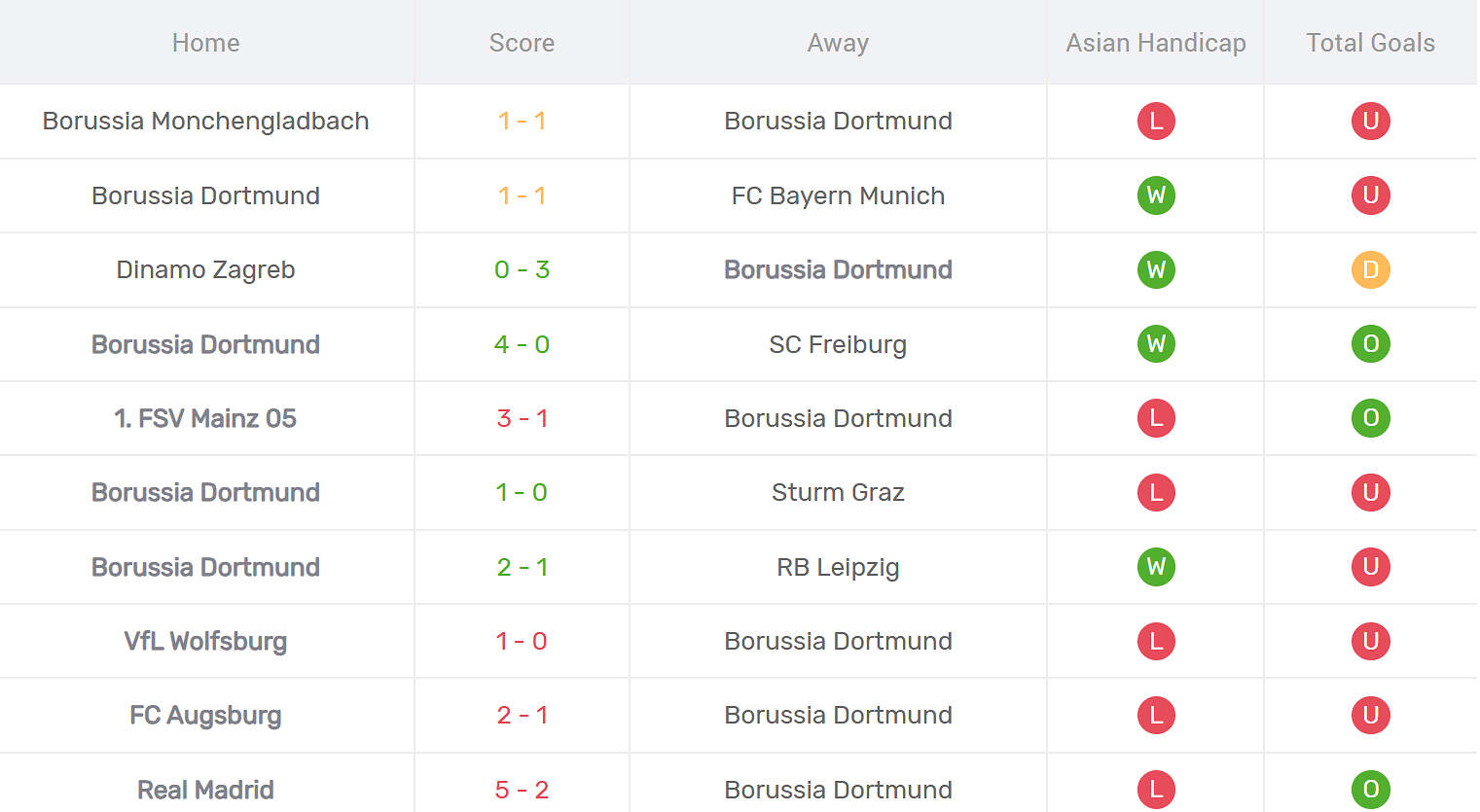The height and width of the screenshot is (812, 1480).
Task: Sort by the Total Goals column header
Action: (x=1370, y=42)
